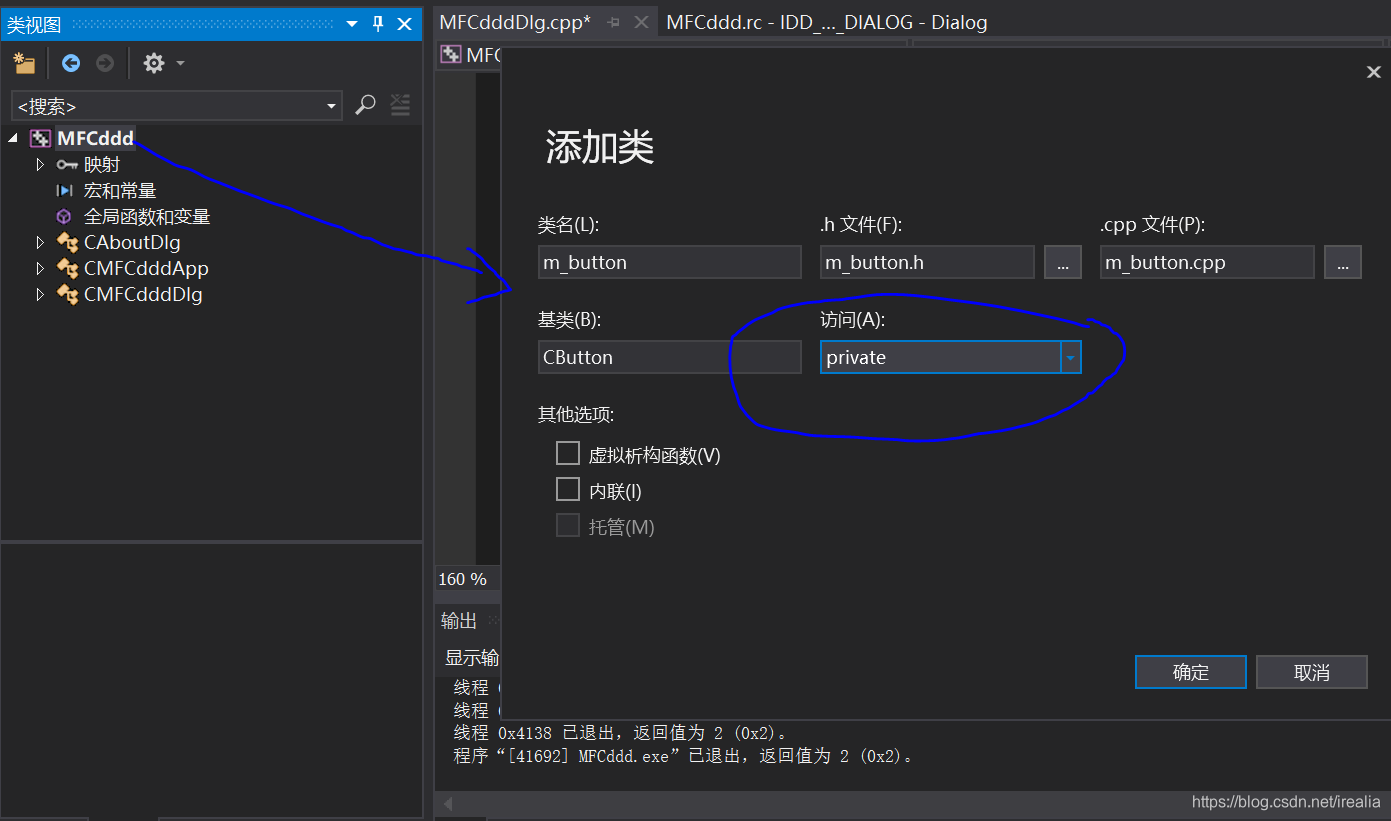Image resolution: width=1391 pixels, height=821 pixels.
Task: Click the .h 文件 input field
Action: click(927, 262)
